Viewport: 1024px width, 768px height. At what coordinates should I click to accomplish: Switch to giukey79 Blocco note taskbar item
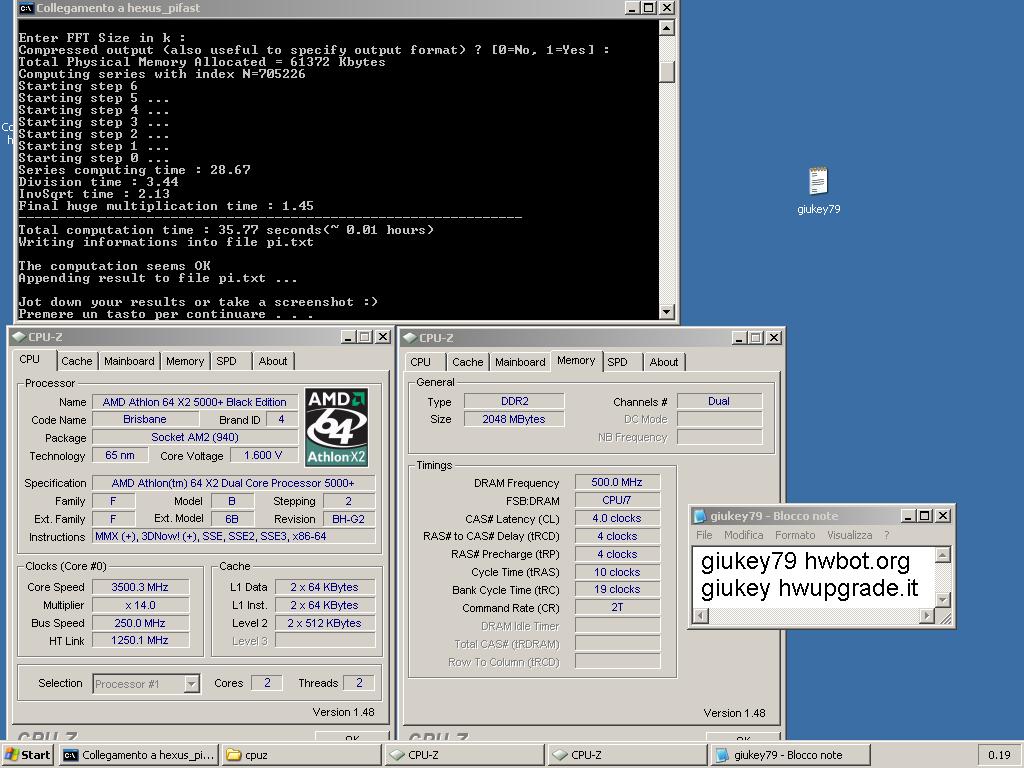pos(790,755)
